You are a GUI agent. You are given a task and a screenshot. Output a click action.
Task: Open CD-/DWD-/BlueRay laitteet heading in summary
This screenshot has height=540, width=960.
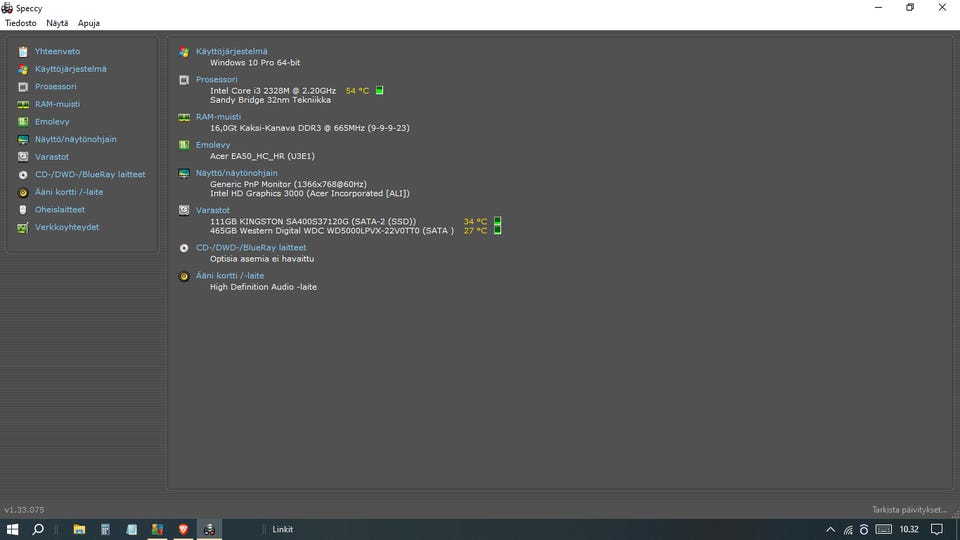tap(251, 247)
